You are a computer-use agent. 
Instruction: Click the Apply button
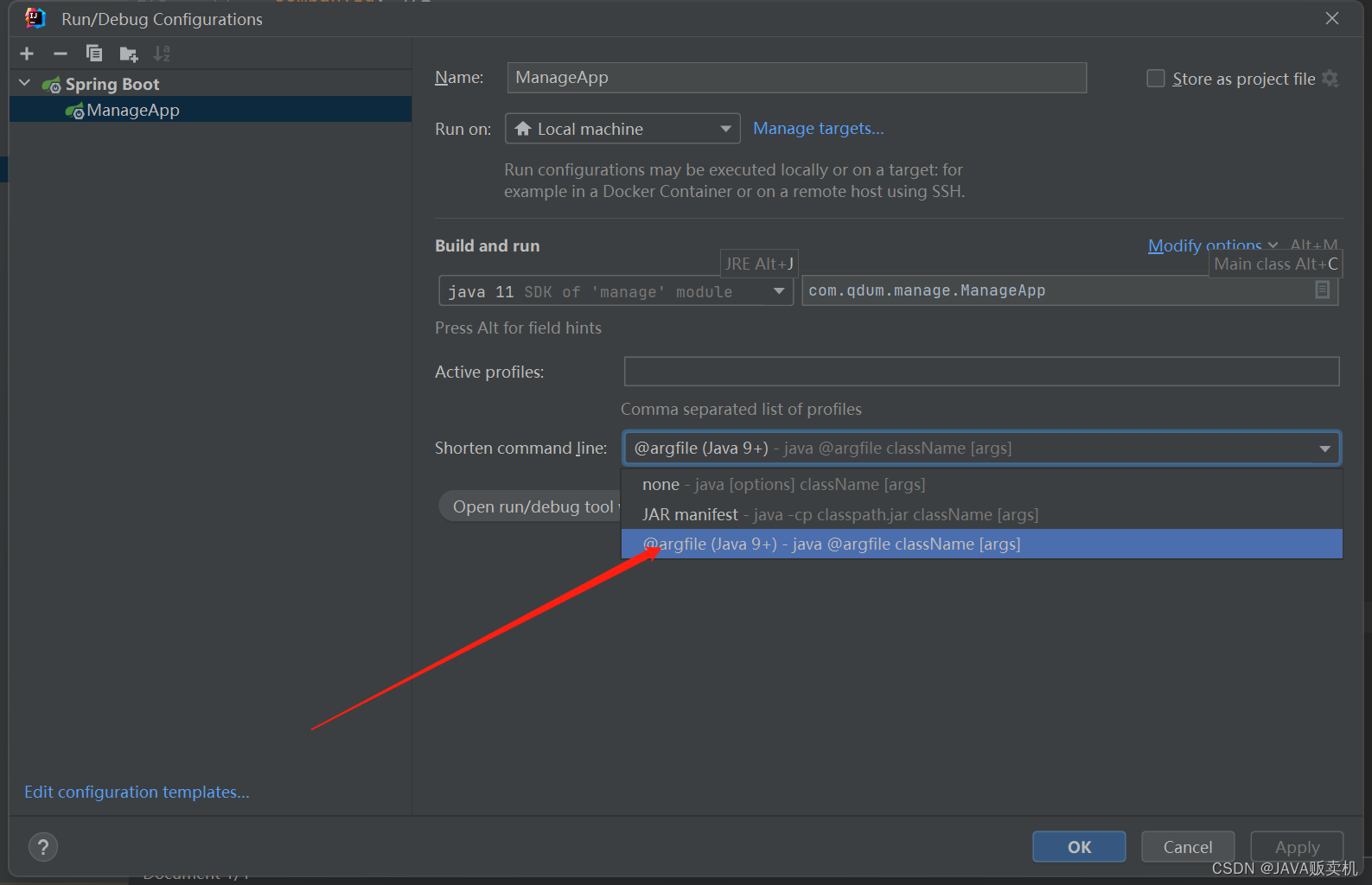coord(1297,847)
